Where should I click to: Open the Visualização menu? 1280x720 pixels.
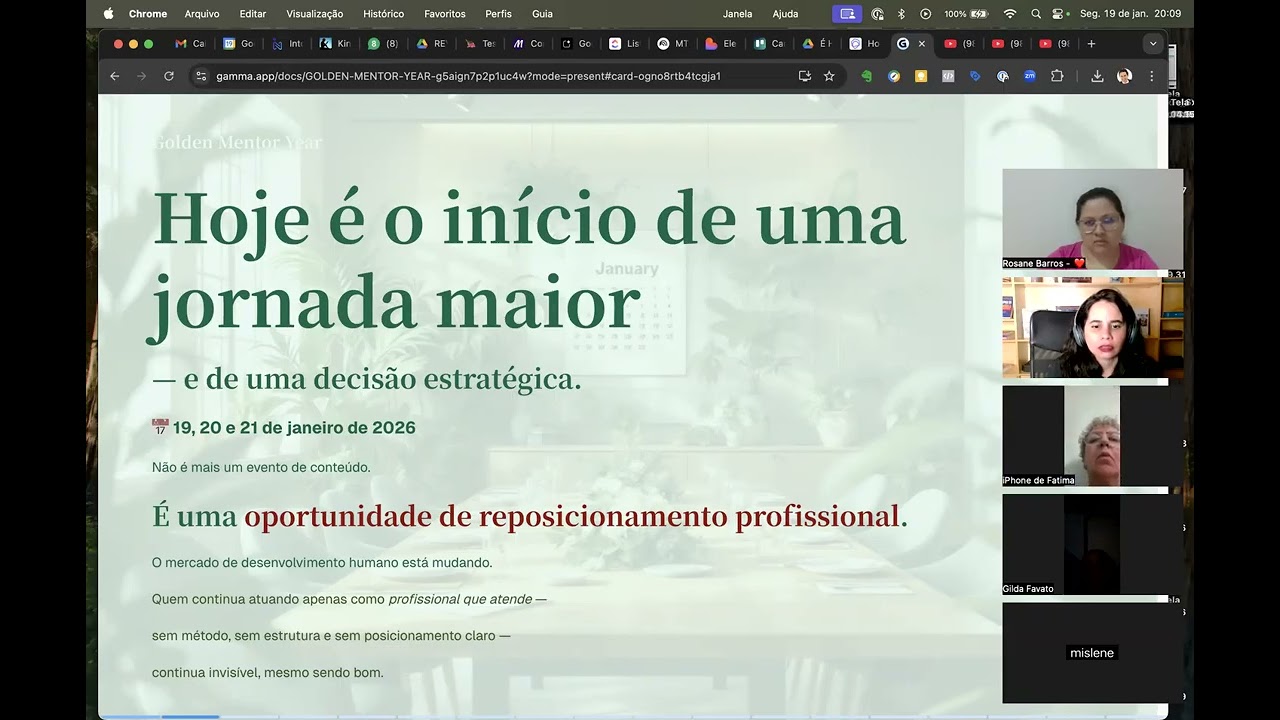(x=315, y=14)
